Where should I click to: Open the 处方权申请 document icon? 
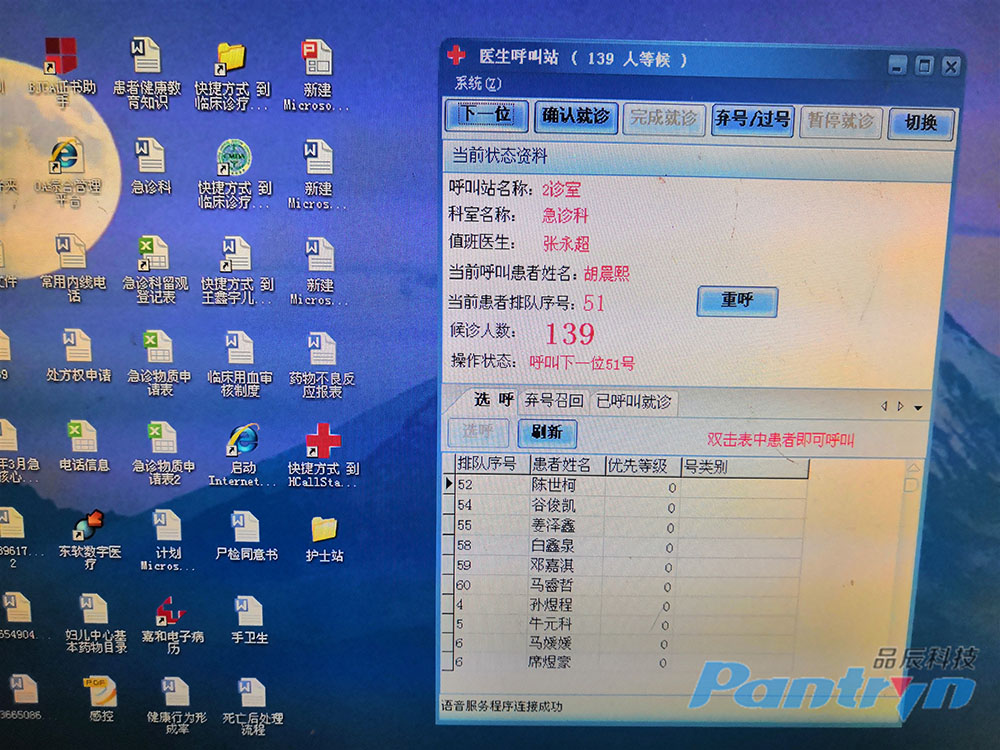click(x=78, y=356)
